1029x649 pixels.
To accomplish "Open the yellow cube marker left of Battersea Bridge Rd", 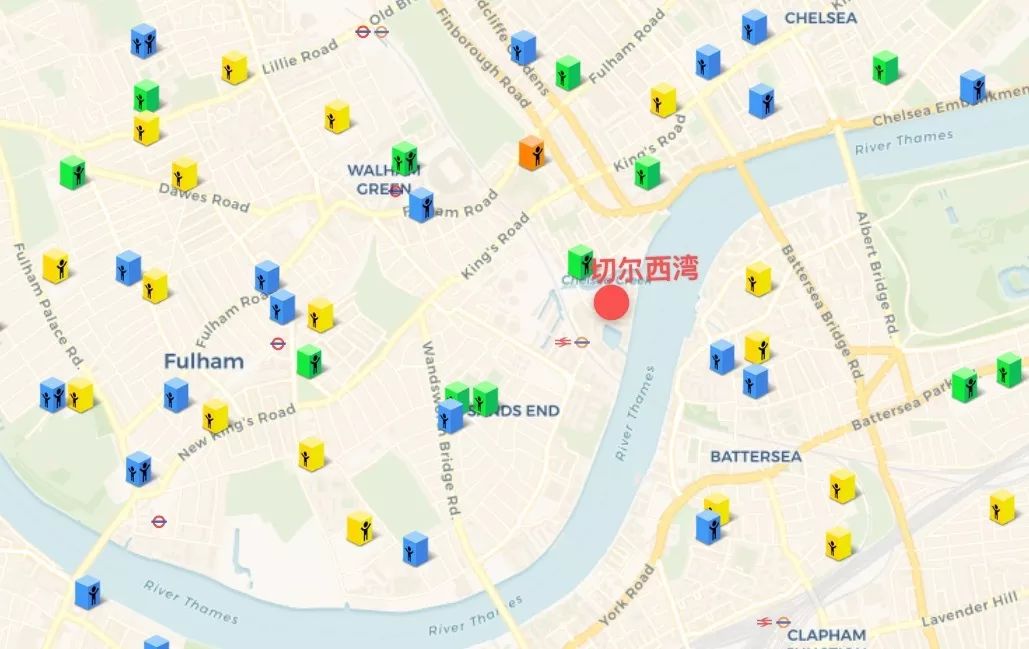I will (758, 279).
